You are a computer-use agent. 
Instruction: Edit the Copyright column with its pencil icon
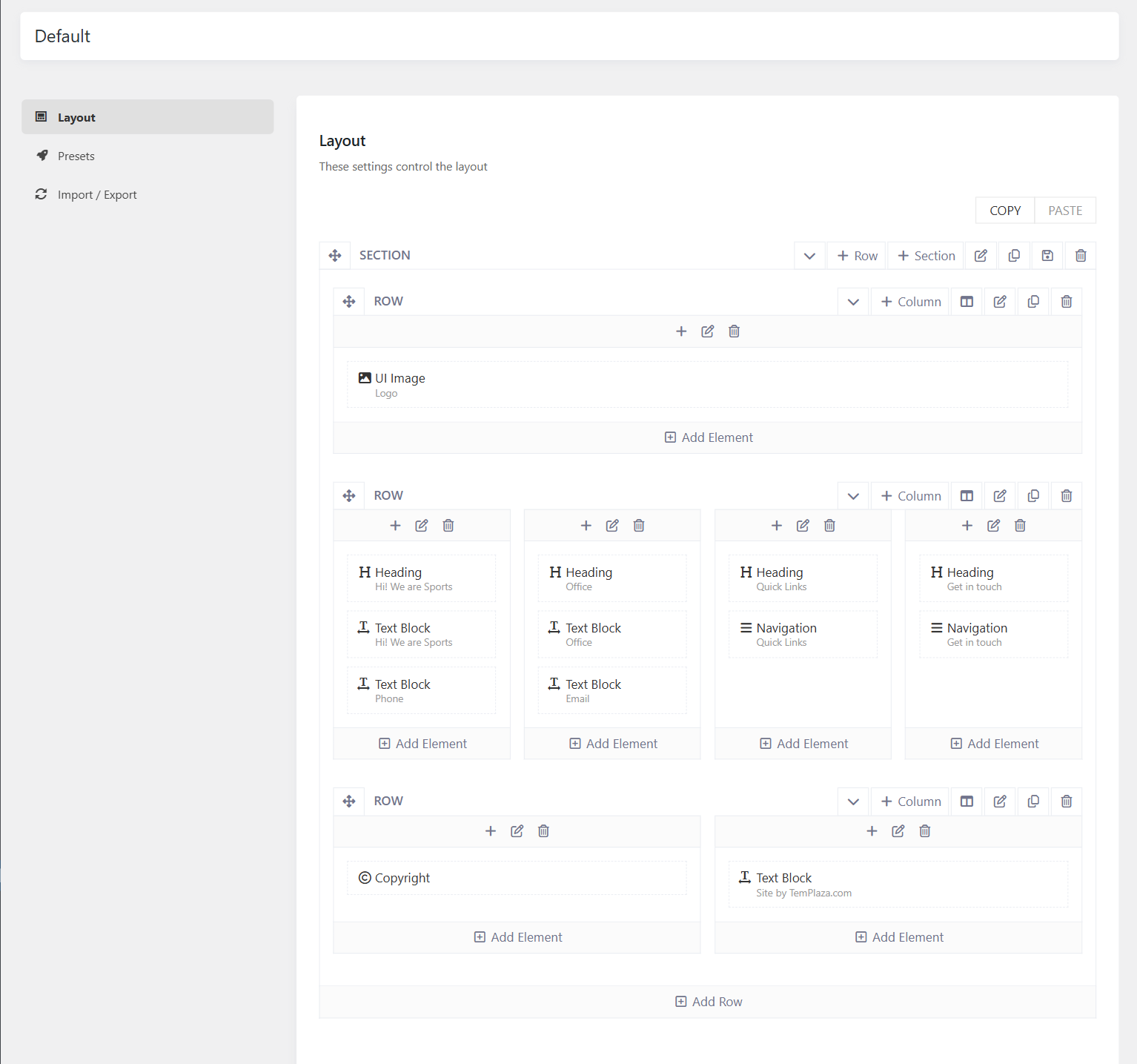[517, 831]
